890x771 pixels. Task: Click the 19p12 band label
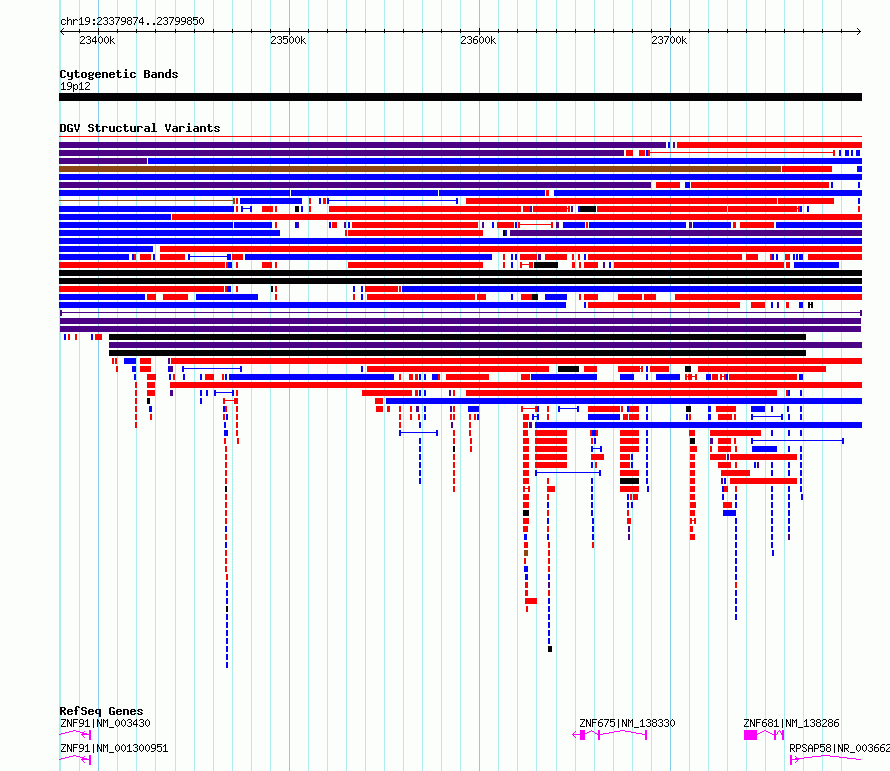(75, 86)
